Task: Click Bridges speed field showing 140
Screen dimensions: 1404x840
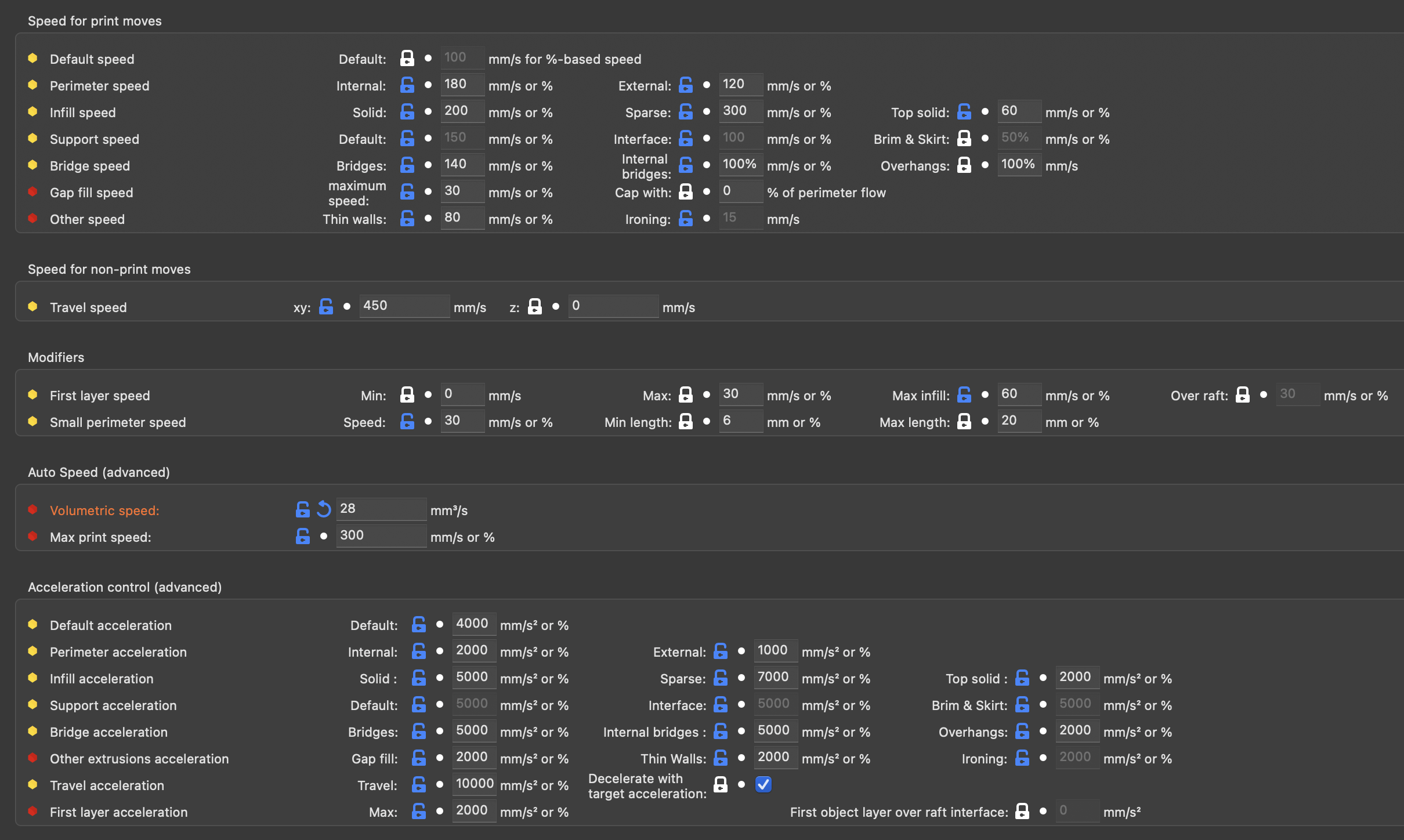Action: click(x=462, y=164)
